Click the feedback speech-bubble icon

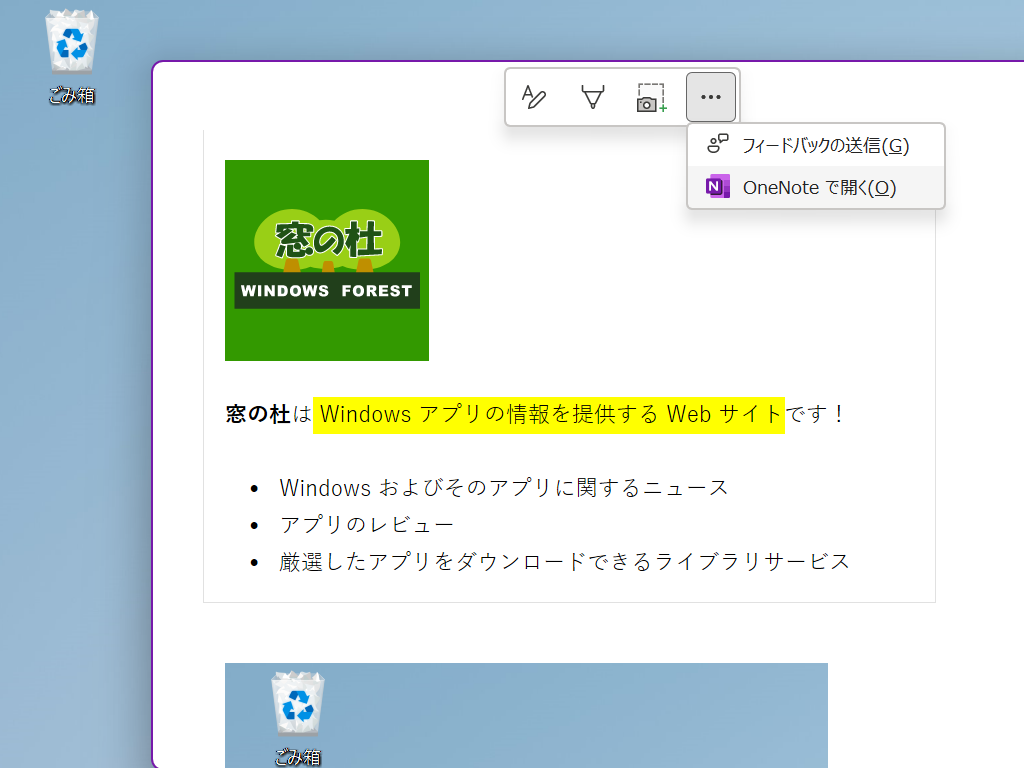[716, 143]
